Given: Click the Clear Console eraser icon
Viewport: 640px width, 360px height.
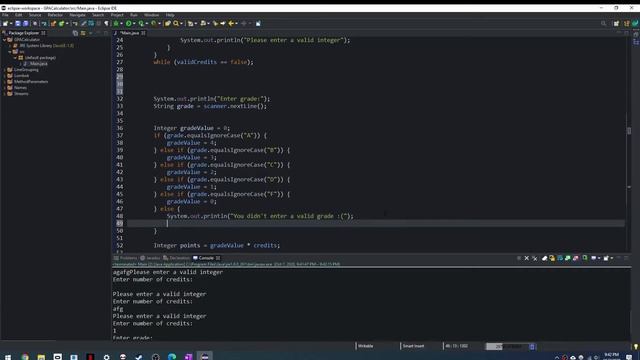Looking at the screenshot, I should (544, 258).
